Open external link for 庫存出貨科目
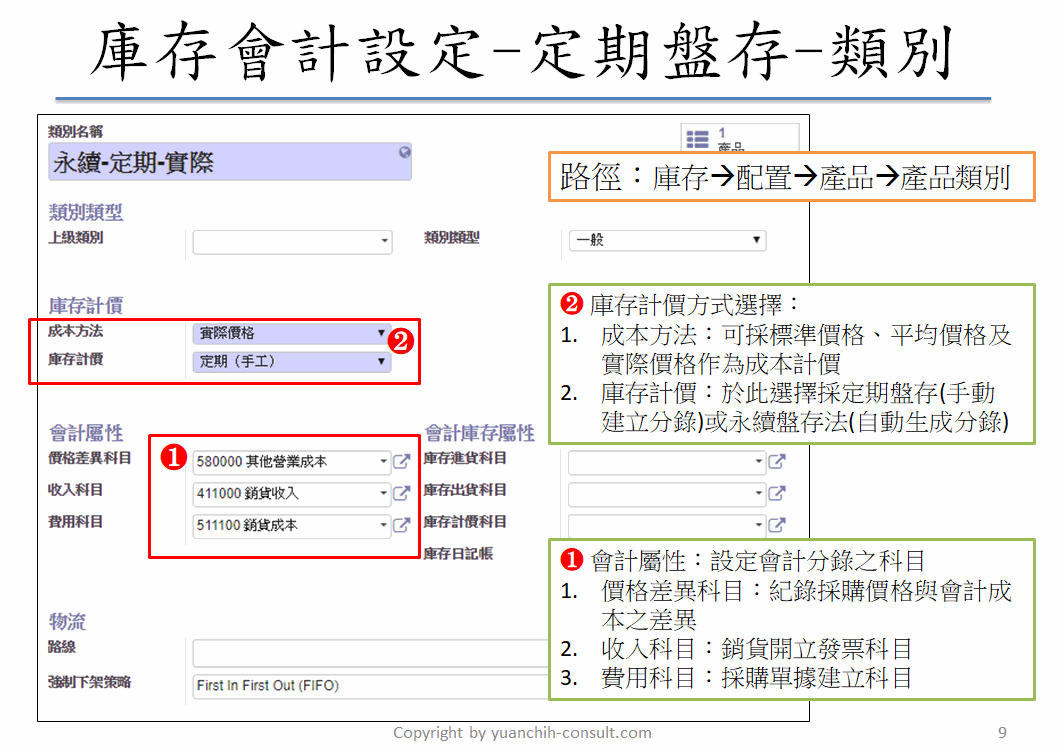The width and height of the screenshot is (1062, 752). point(777,493)
